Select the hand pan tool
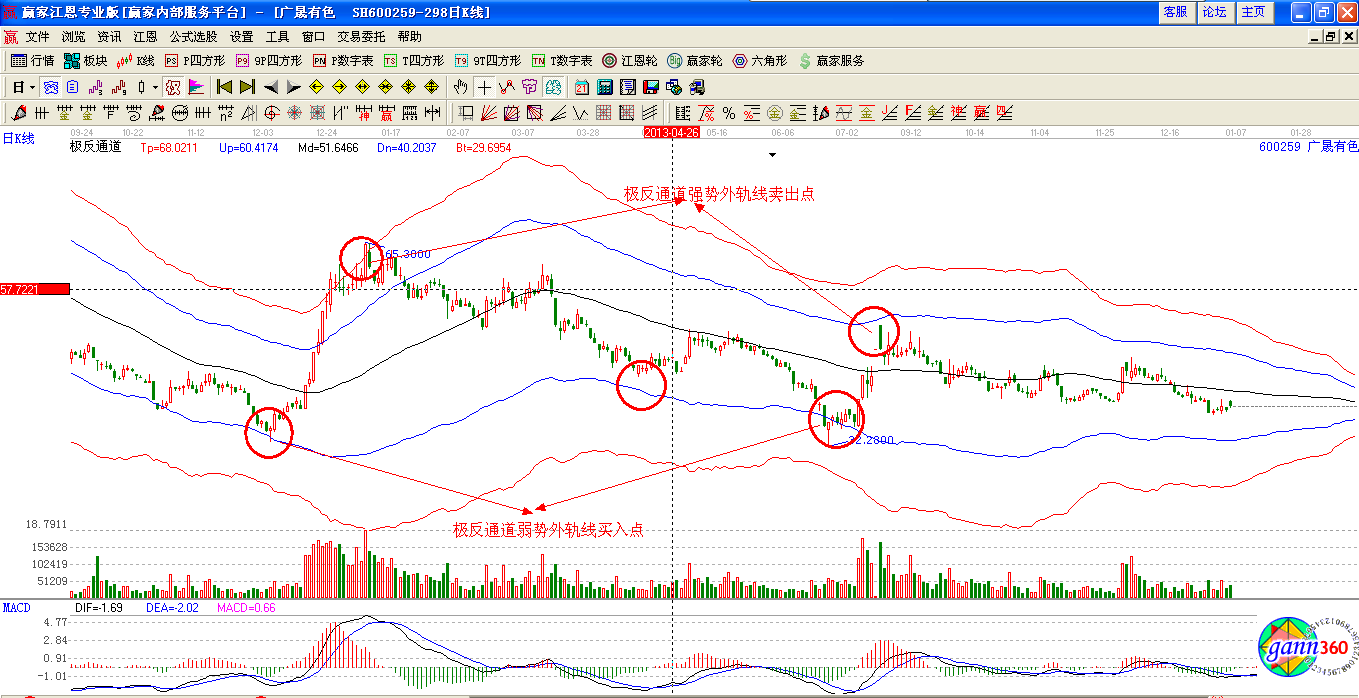Viewport: 1359px width, 698px height. pos(461,87)
